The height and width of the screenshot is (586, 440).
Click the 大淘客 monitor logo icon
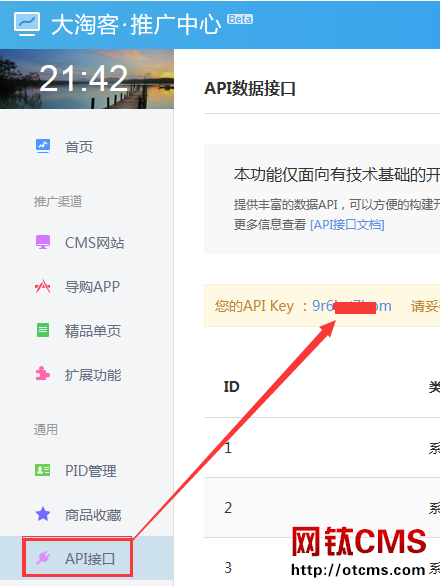pyautogui.click(x=27, y=24)
